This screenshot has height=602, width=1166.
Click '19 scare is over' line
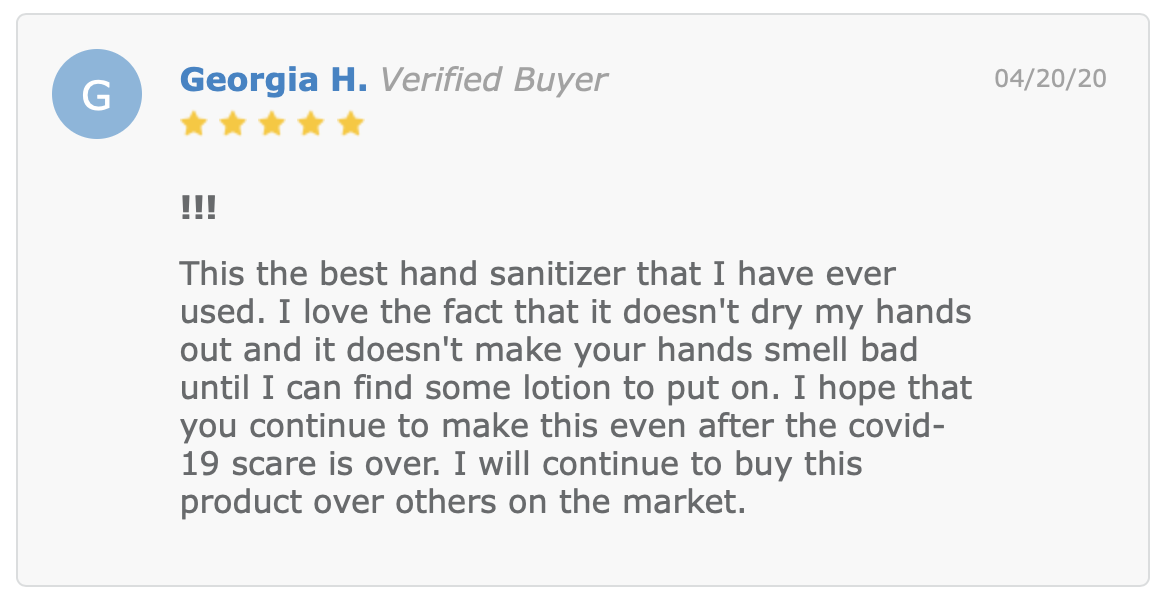pyautogui.click(x=521, y=464)
